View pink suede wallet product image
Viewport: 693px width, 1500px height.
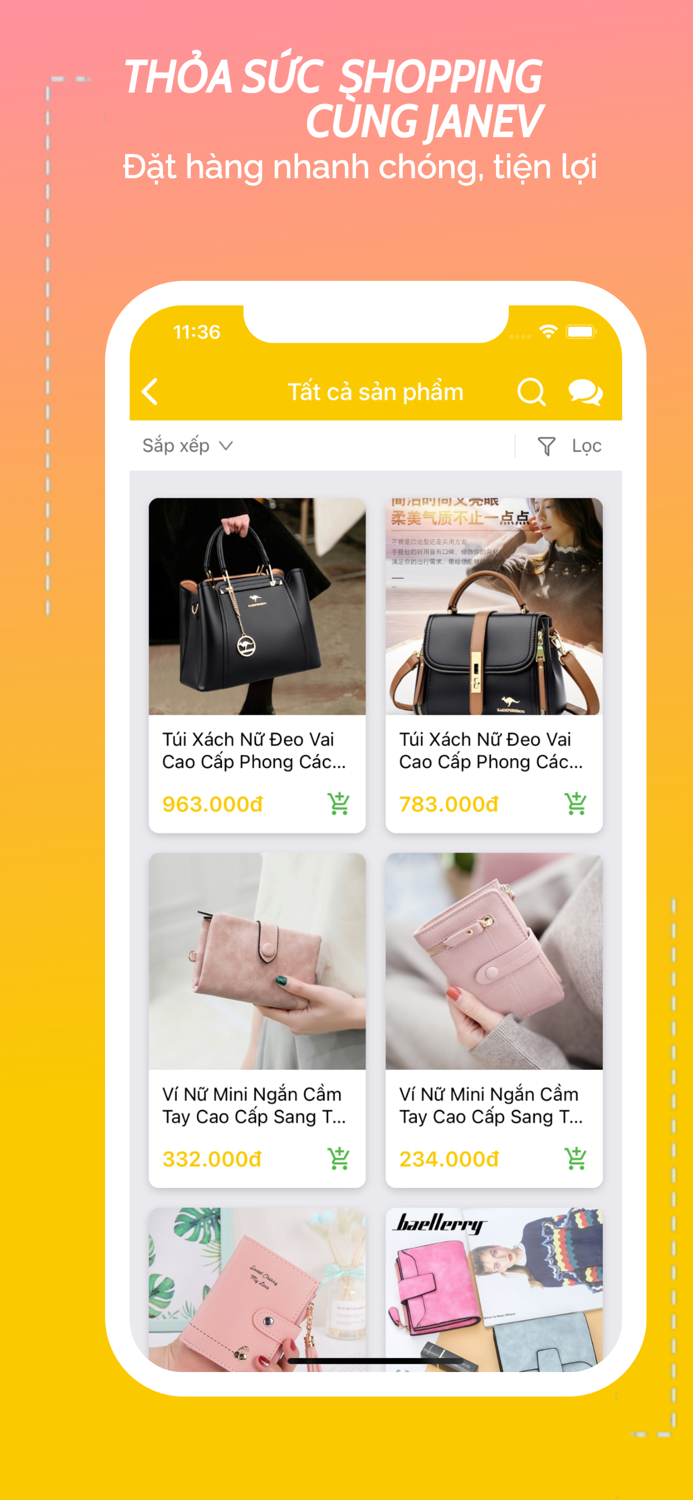257,961
